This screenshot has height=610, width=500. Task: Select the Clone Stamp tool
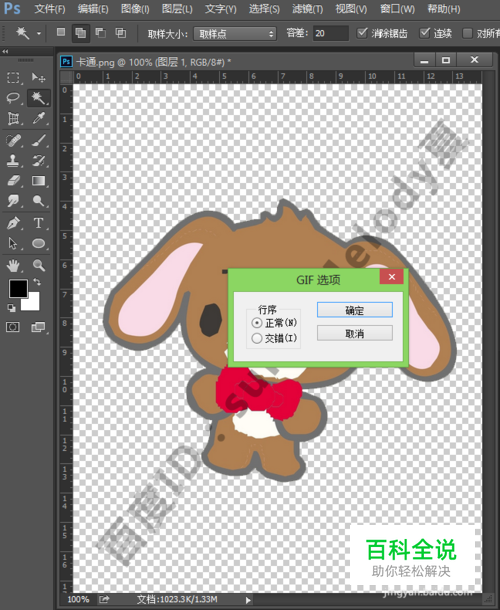coord(13,160)
